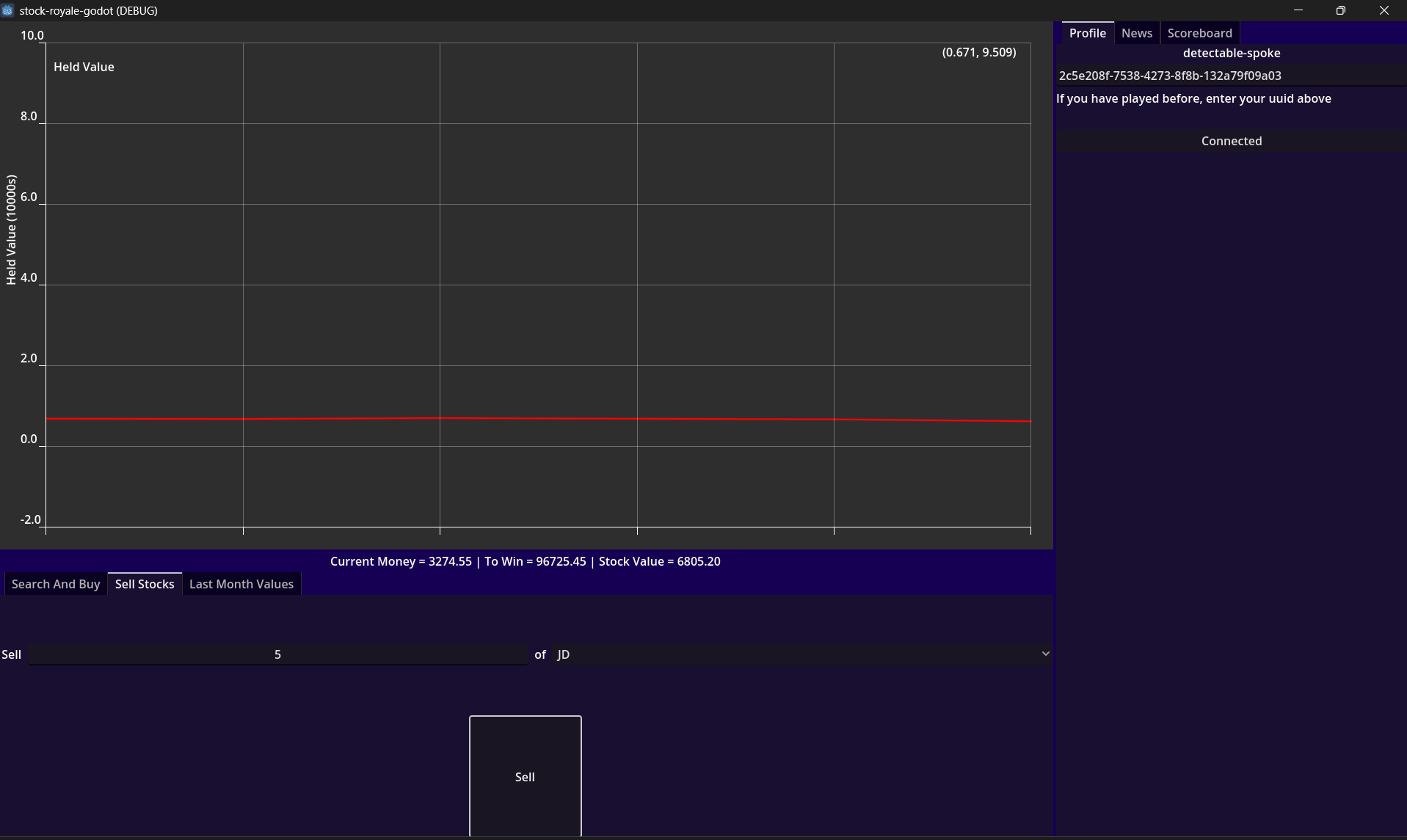The height and width of the screenshot is (840, 1407).
Task: Click the Current Money status bar
Action: 525,560
